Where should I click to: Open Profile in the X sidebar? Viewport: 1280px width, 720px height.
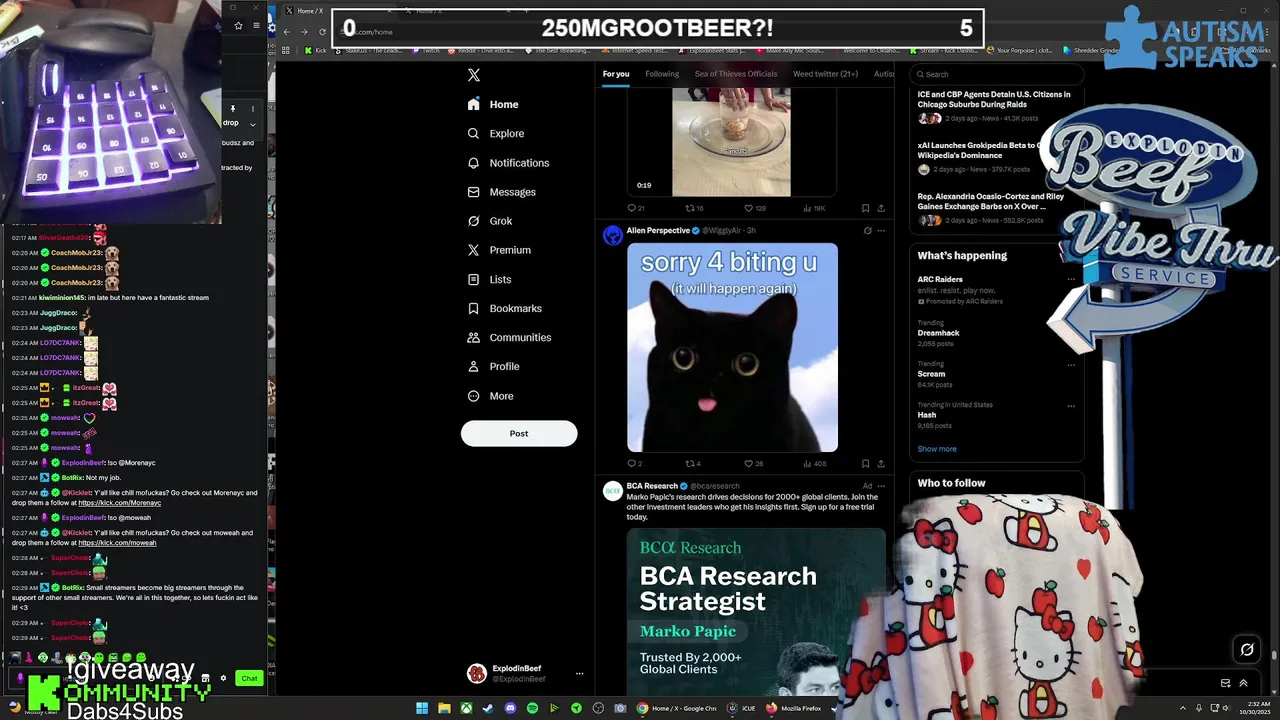pos(494,366)
